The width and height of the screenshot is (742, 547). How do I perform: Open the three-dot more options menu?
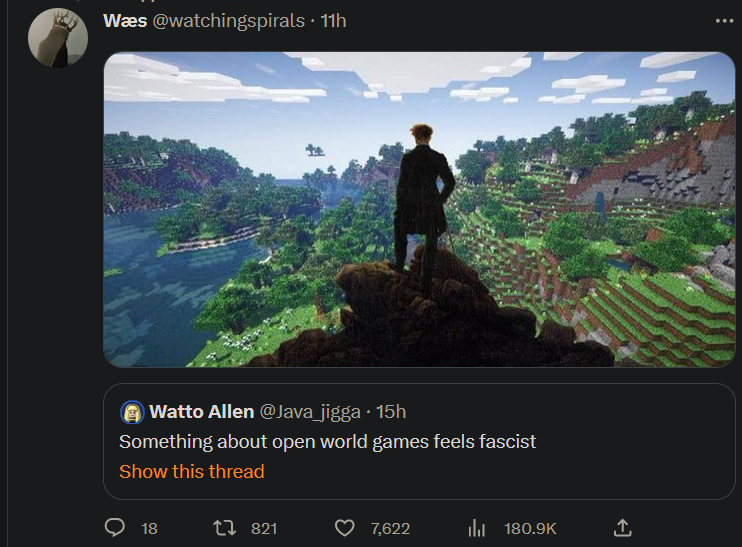(725, 21)
